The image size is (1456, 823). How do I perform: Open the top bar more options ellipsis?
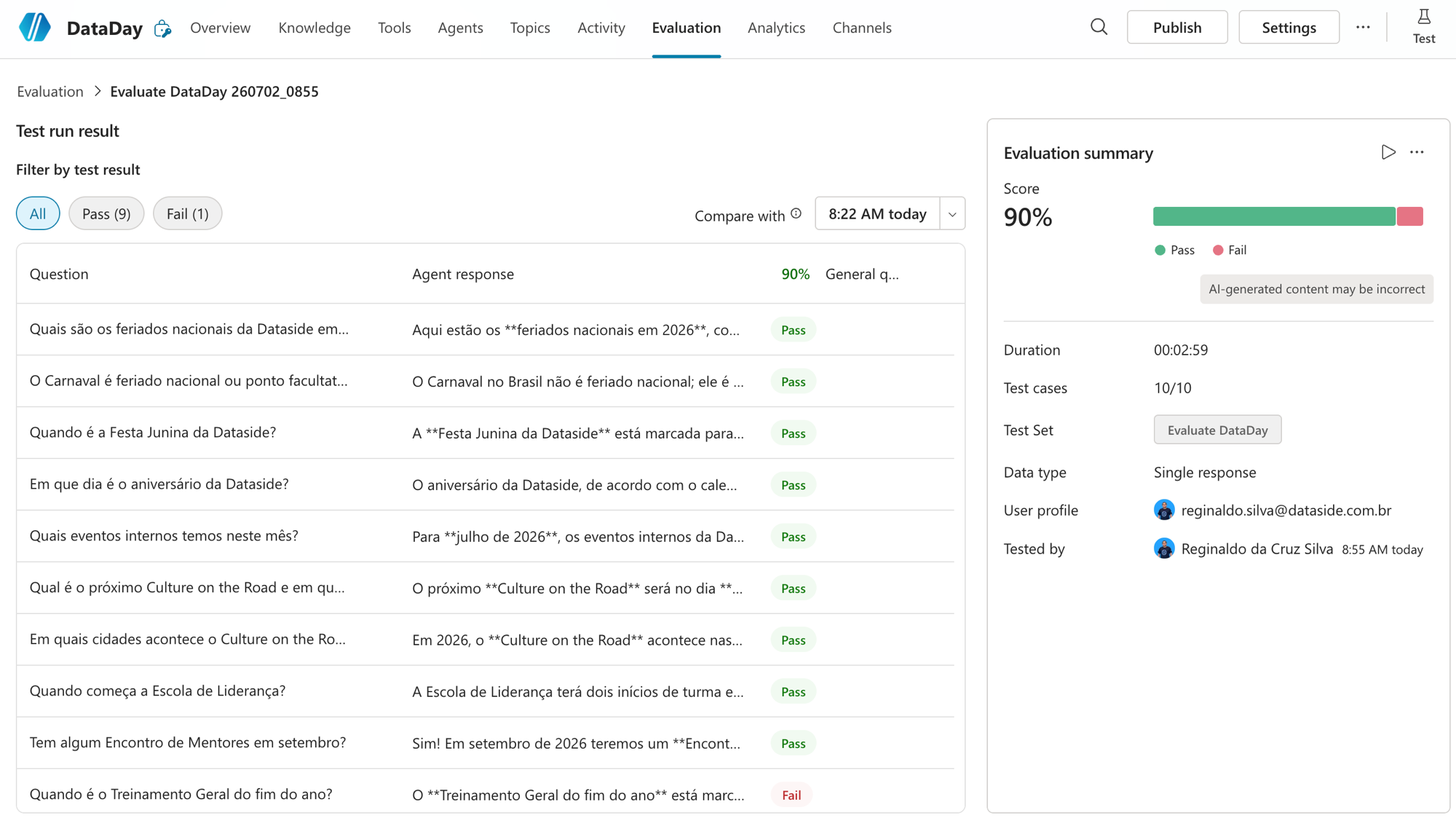point(1363,28)
